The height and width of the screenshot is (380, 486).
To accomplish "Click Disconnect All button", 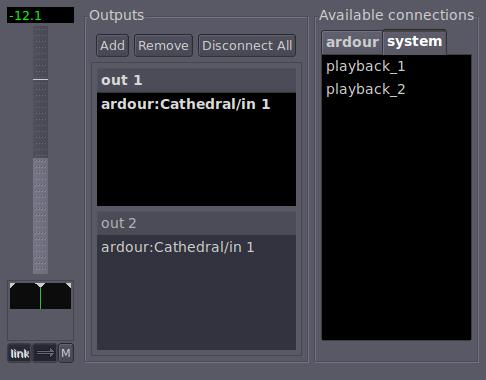I will click(x=247, y=45).
